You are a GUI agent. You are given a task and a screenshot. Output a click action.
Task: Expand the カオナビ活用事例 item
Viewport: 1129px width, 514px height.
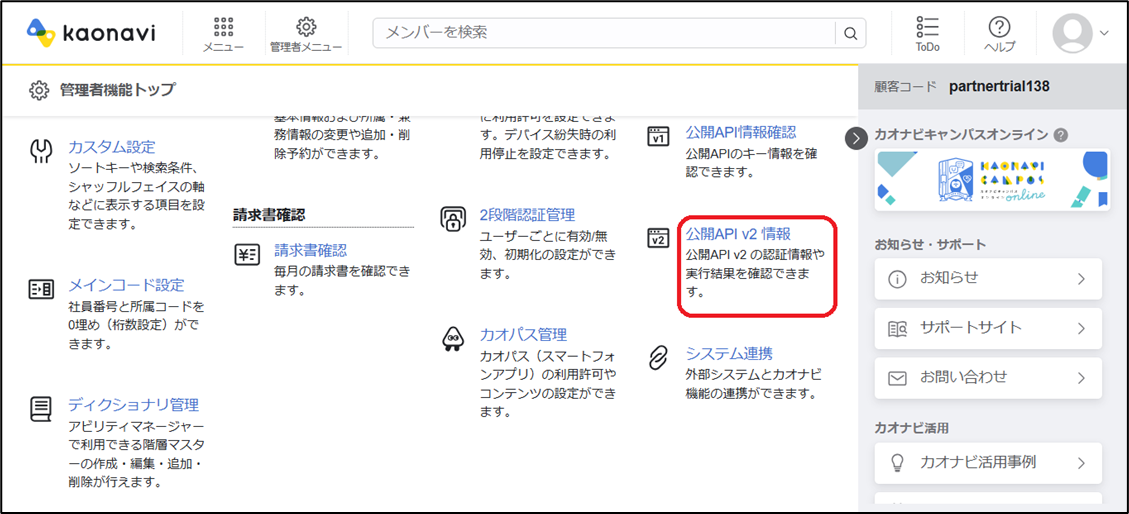pos(987,463)
